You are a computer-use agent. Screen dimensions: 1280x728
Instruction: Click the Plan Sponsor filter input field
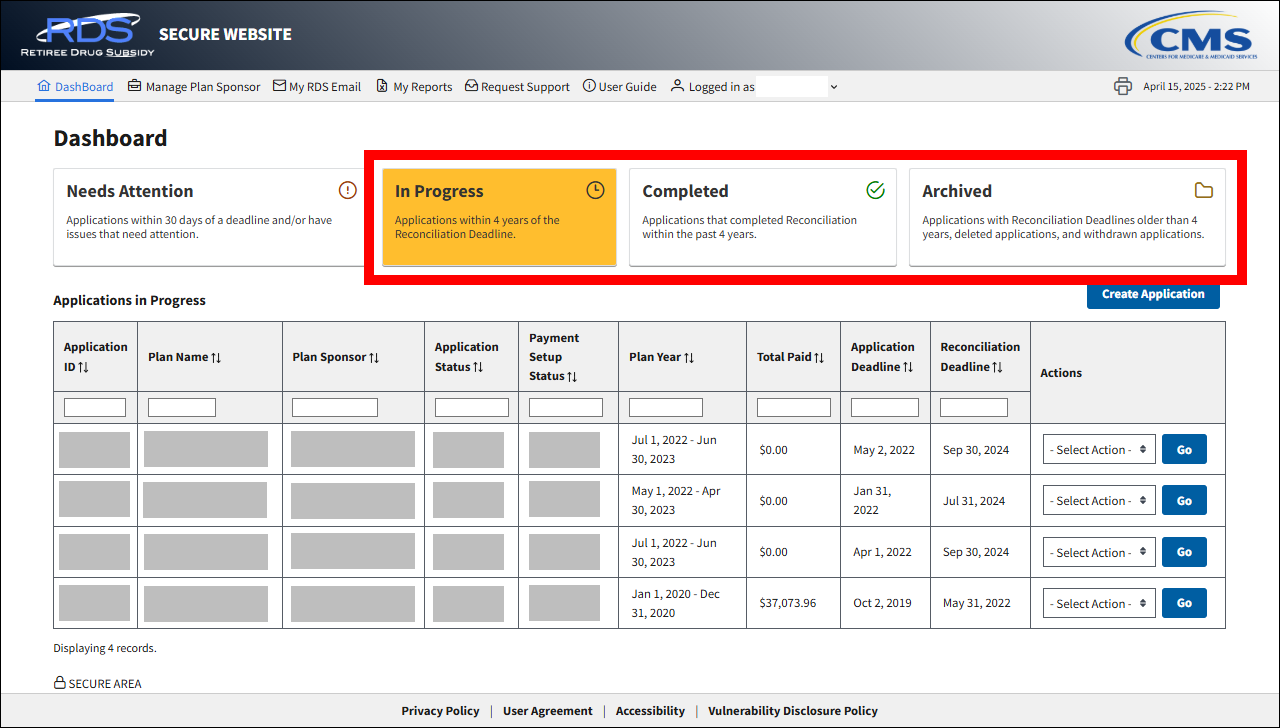pos(334,408)
